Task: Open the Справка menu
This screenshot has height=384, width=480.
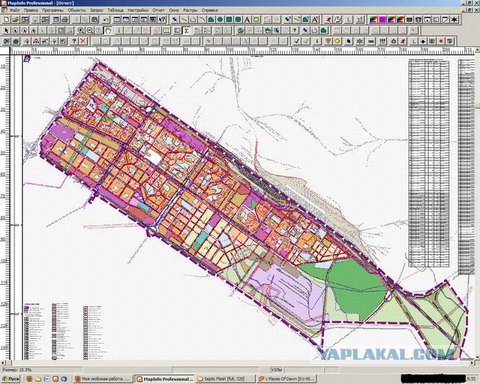Action: 210,10
